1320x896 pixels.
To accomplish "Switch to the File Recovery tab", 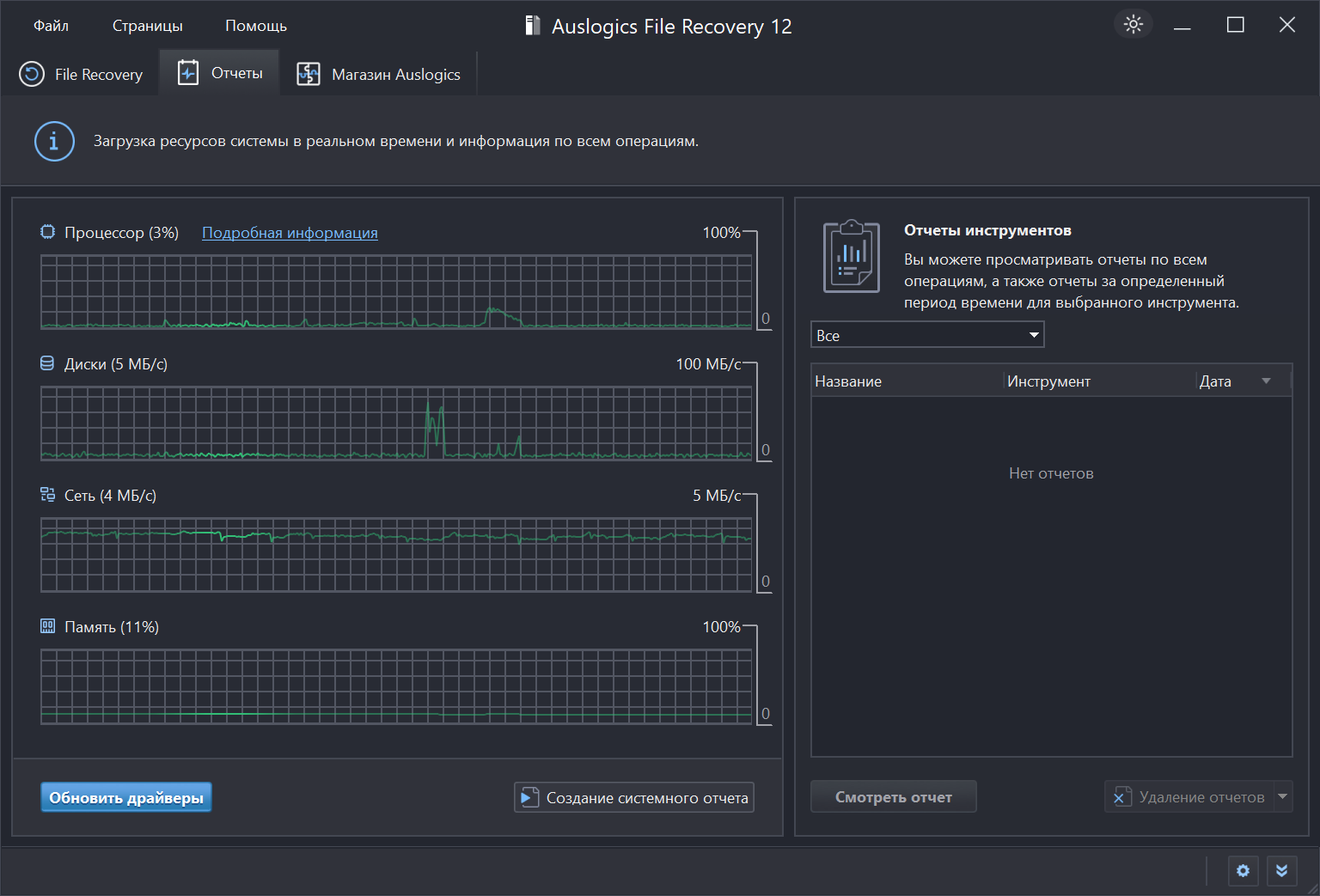I will (x=81, y=75).
